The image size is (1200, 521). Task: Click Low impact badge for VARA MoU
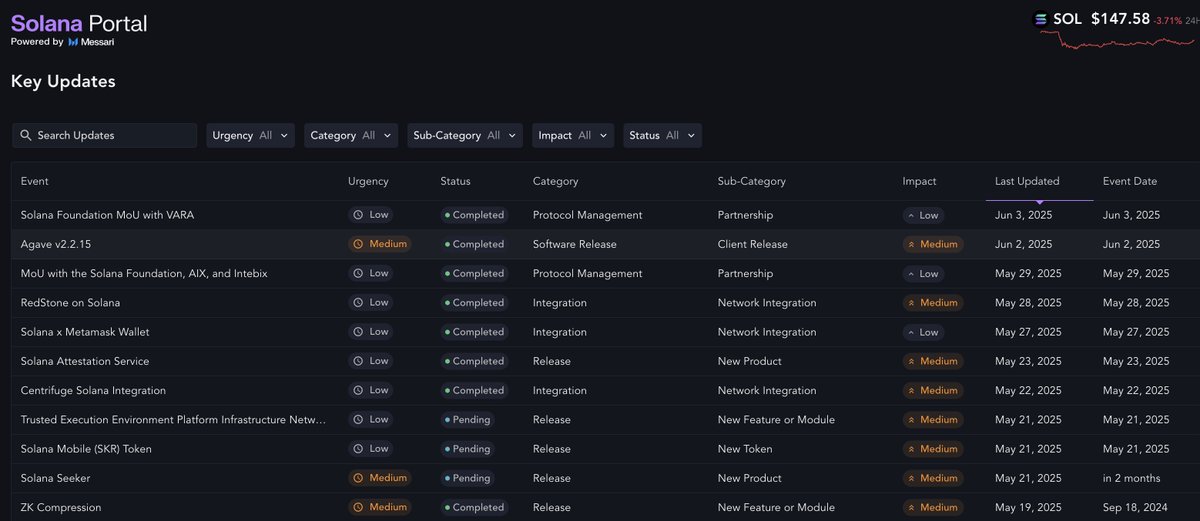pos(923,215)
